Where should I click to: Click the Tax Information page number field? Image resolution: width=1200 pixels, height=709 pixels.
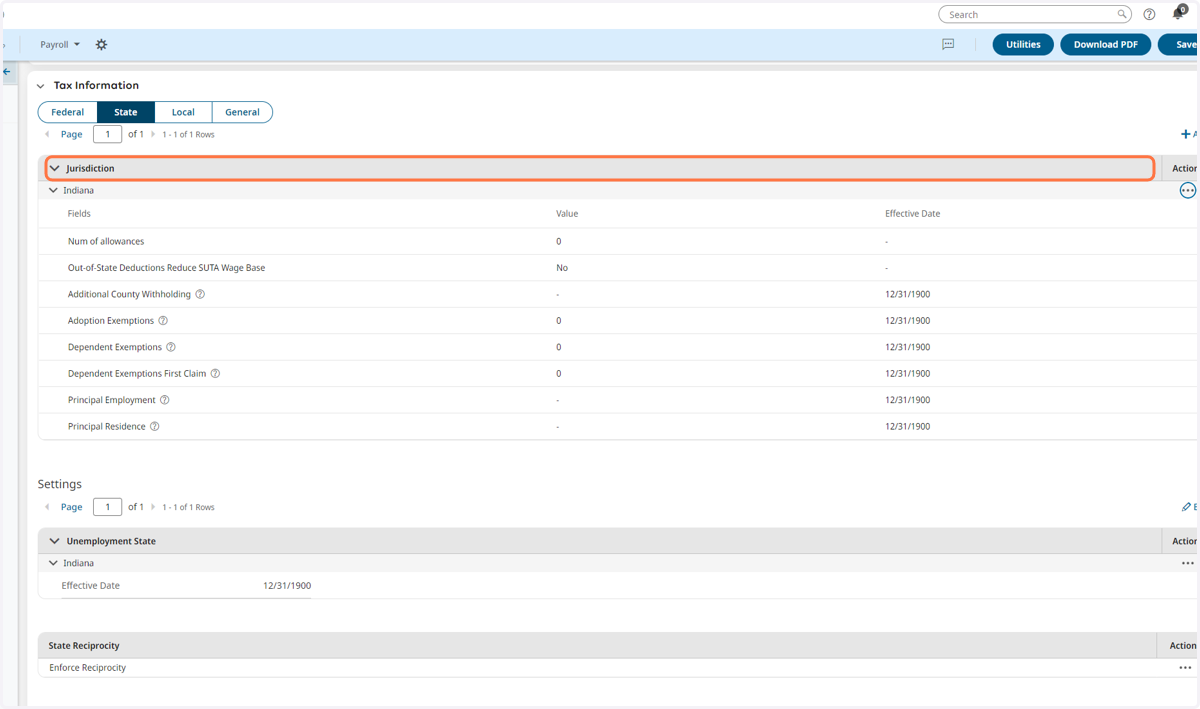[107, 134]
